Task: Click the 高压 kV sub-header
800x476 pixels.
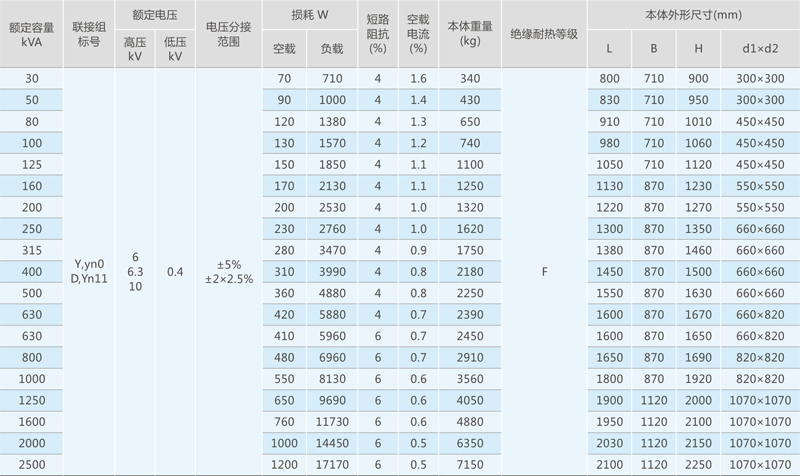Action: click(x=135, y=49)
